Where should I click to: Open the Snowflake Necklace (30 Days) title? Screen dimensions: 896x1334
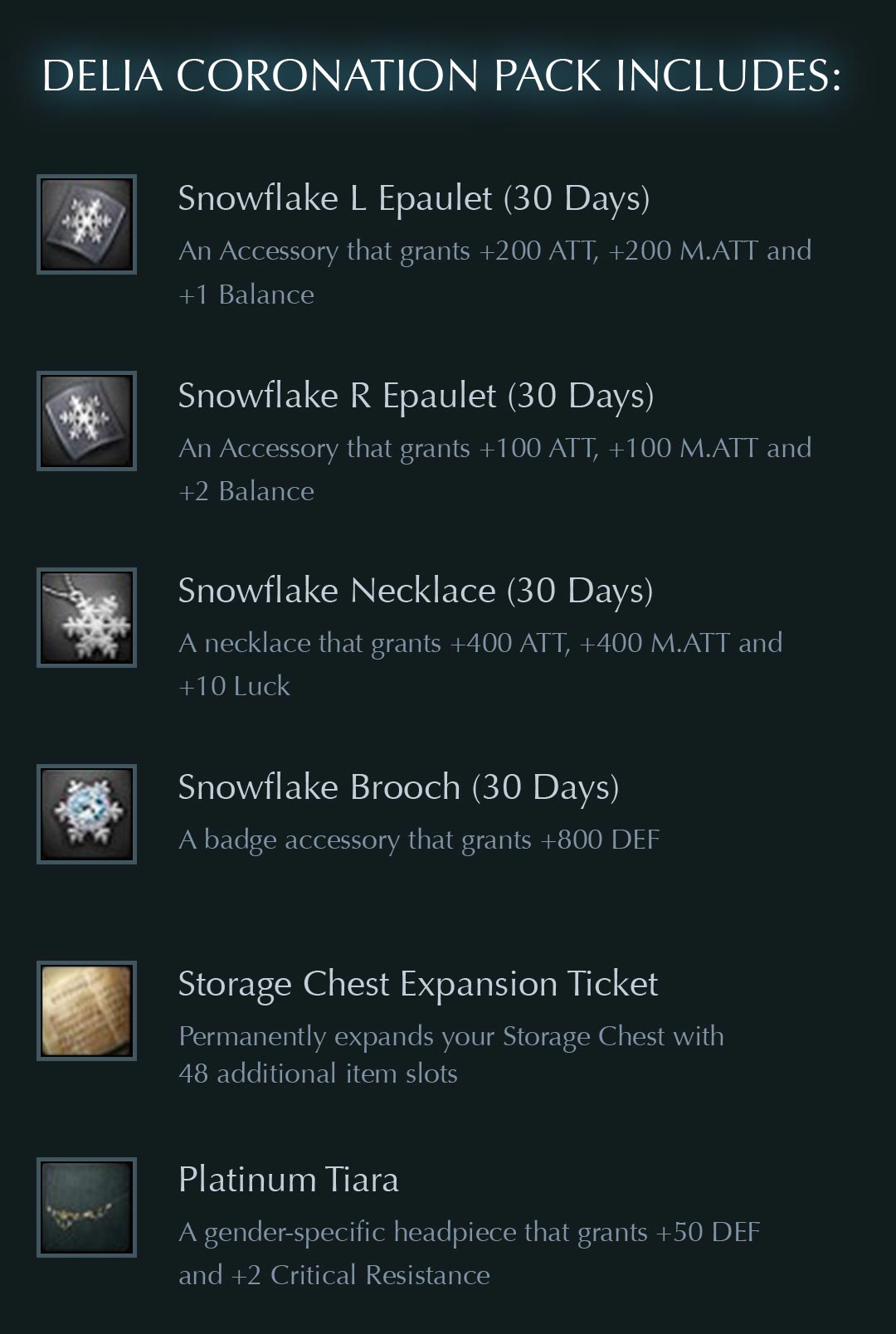click(x=416, y=592)
